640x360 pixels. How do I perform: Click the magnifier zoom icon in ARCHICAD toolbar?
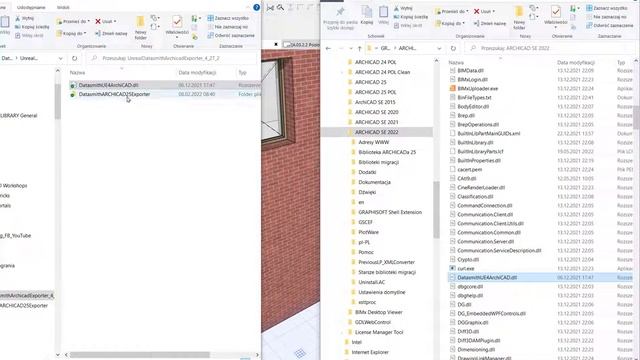pyautogui.click(x=280, y=7)
